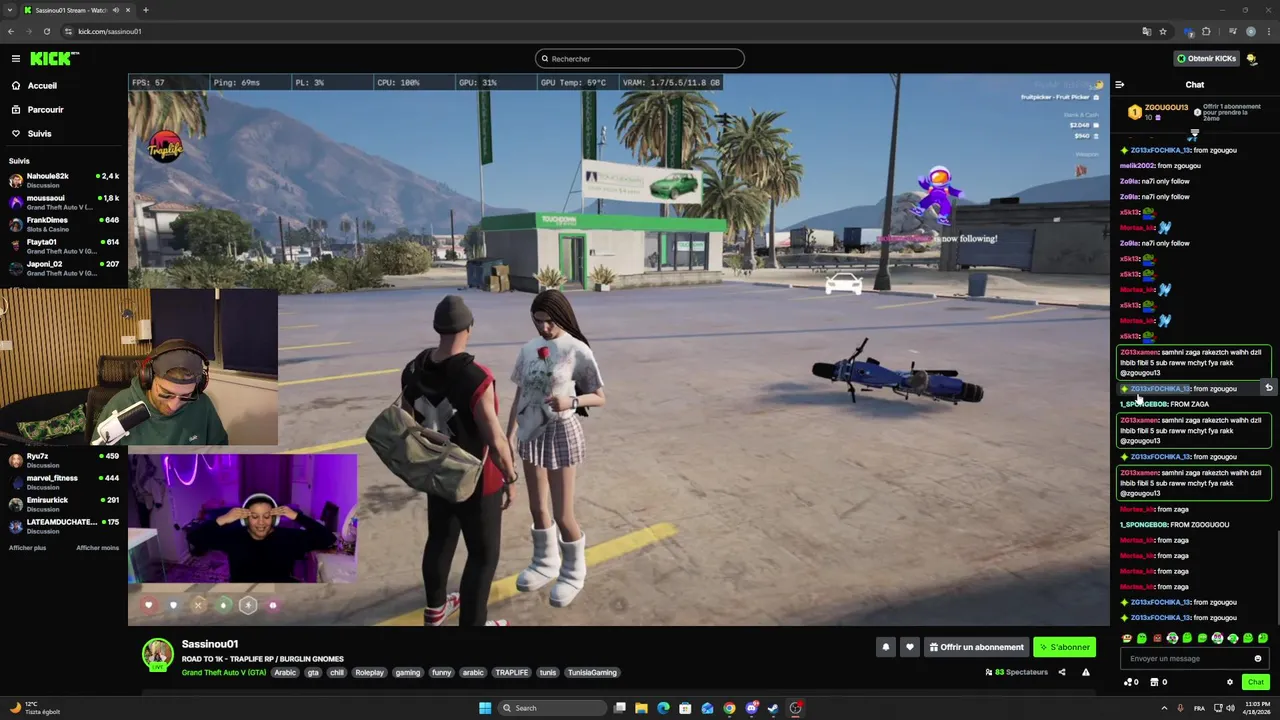Open Nahoule82k followed channel
The width and height of the screenshot is (1280, 720).
coord(64,181)
